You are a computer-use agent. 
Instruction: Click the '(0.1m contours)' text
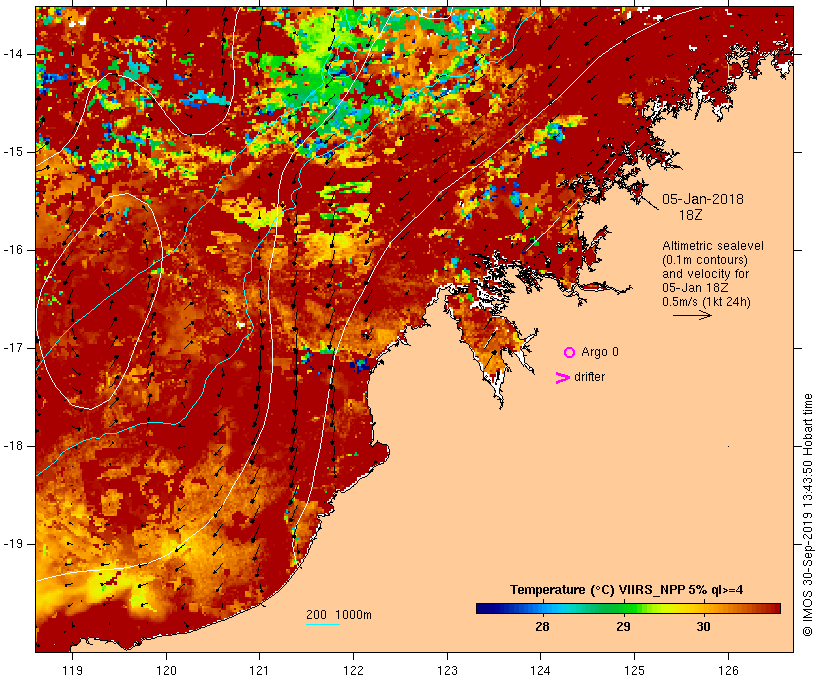click(705, 260)
